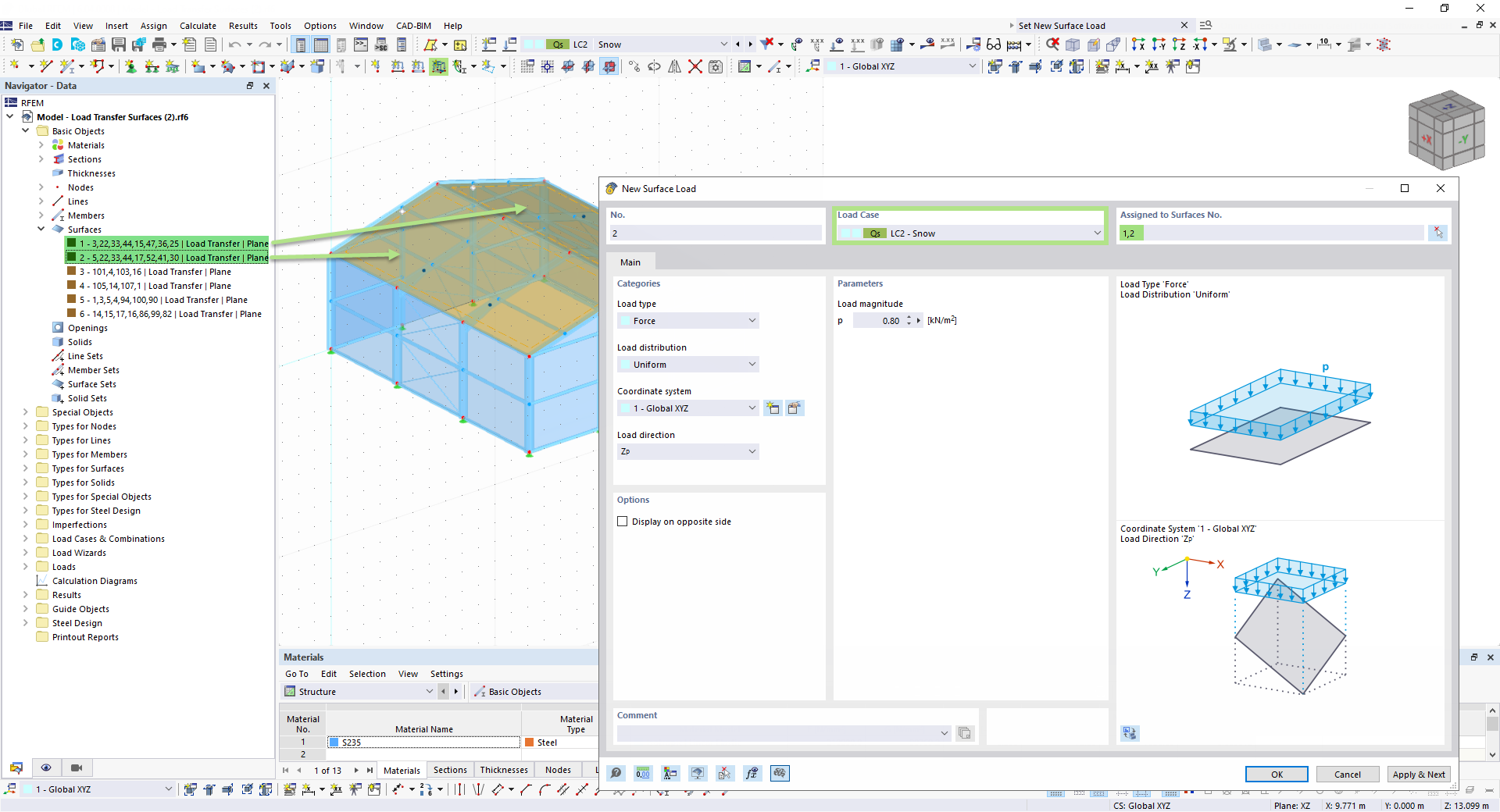This screenshot has width=1500, height=812.
Task: Go to the next table page arrow
Action: pyautogui.click(x=356, y=771)
